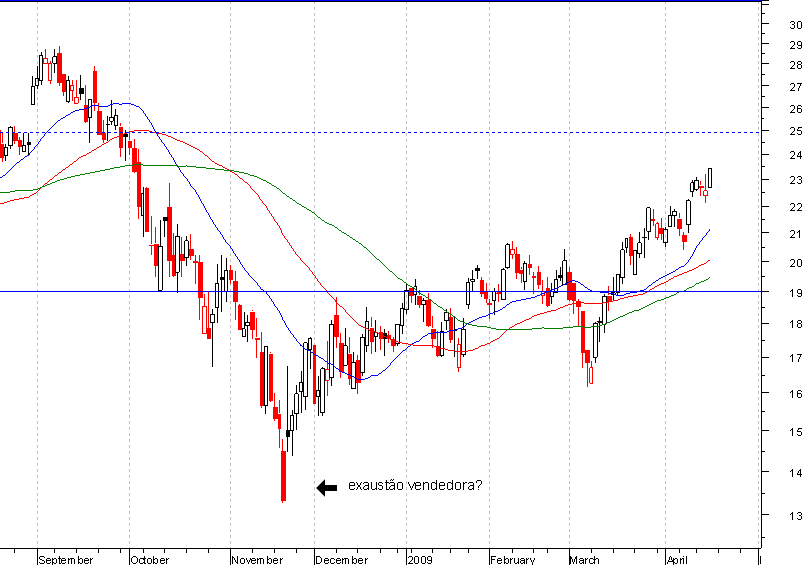Click the September label on the time axis

click(x=66, y=560)
